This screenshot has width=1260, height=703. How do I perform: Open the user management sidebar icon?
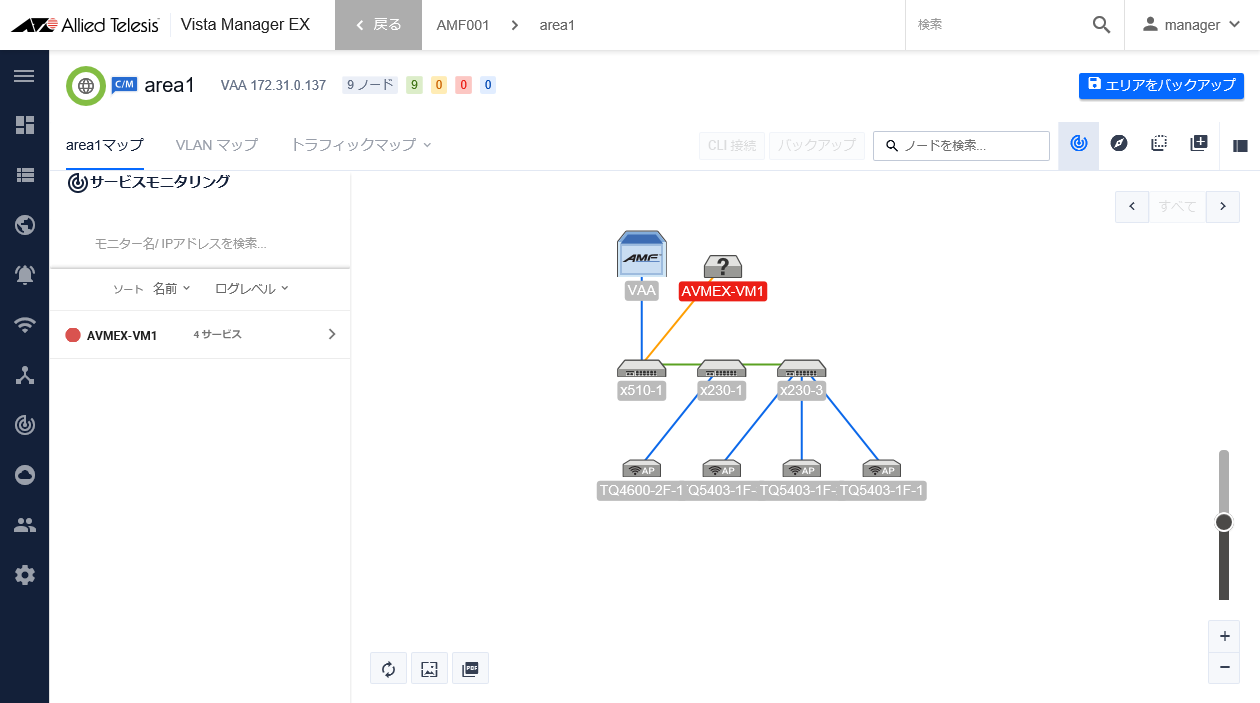(x=25, y=525)
